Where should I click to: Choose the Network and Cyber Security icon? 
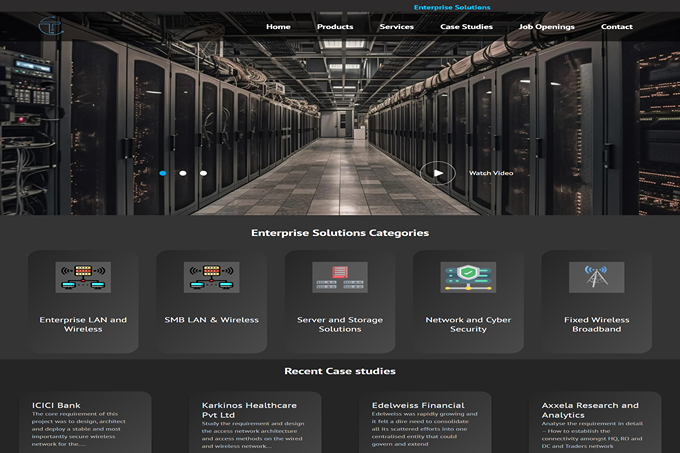tap(468, 277)
